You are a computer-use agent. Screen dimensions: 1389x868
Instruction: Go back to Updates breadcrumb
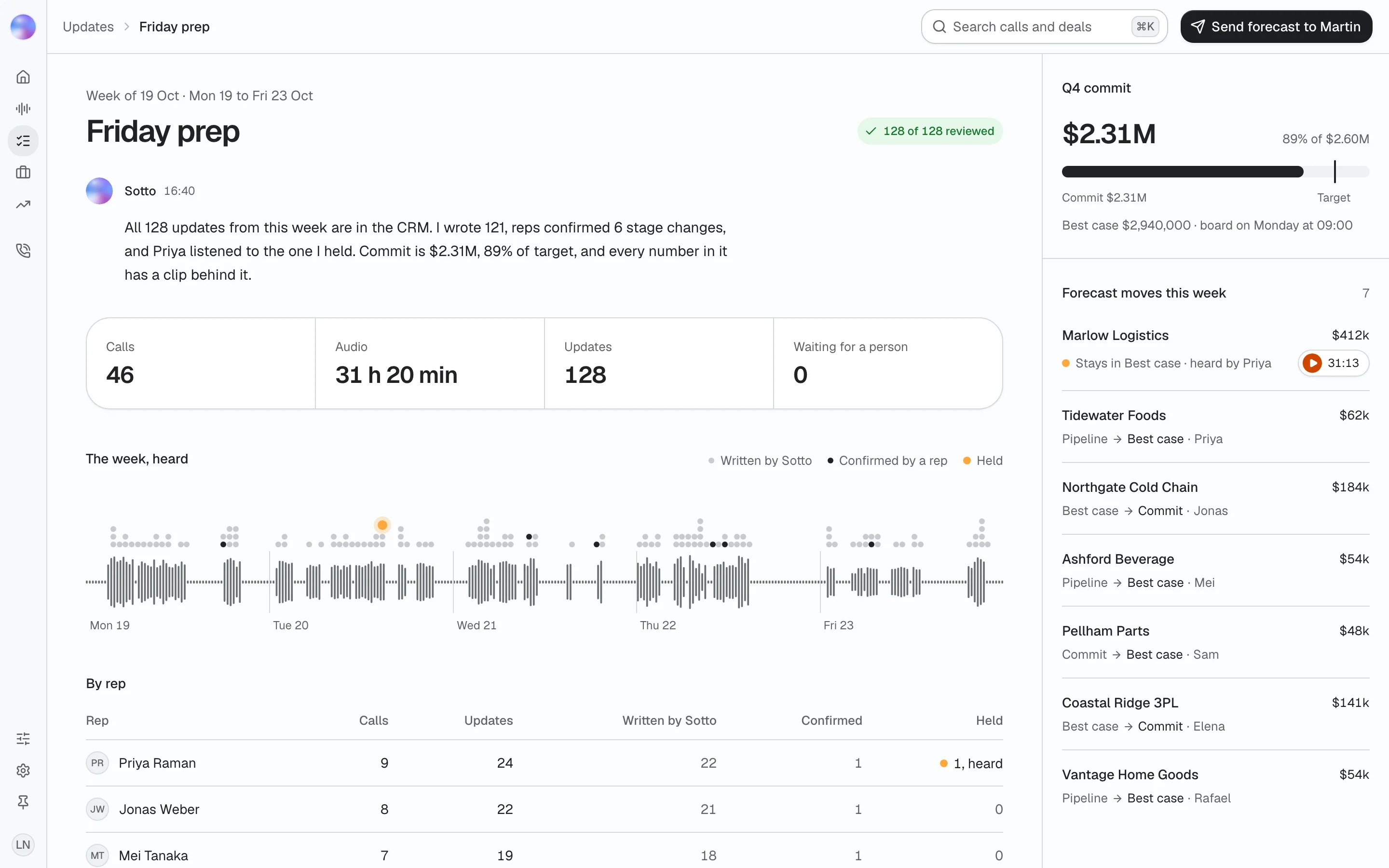[88, 27]
